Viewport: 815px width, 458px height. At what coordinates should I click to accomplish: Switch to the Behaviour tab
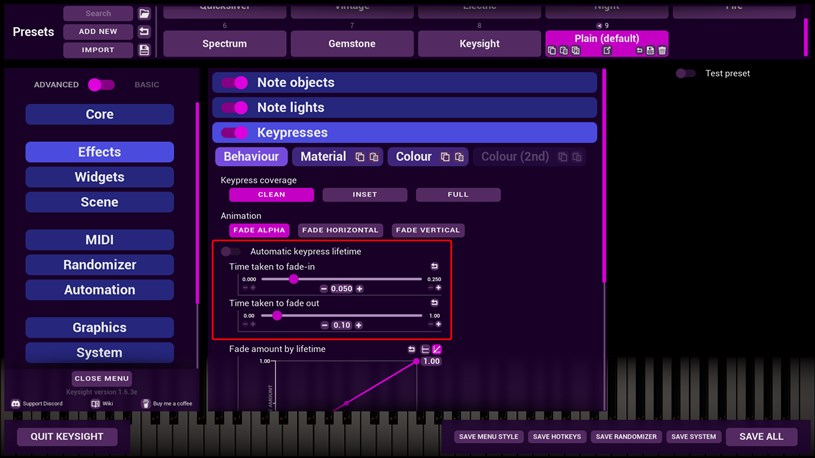coord(251,156)
